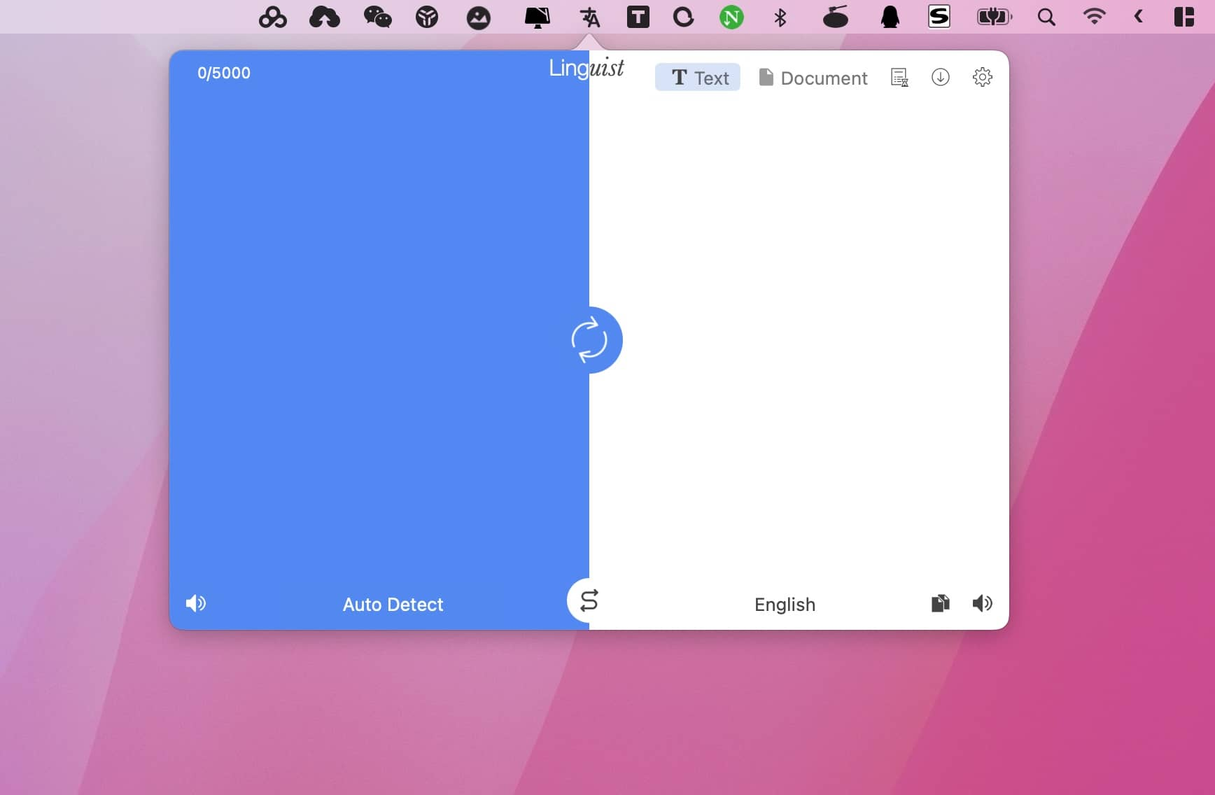Open the Bluetooth menu

click(x=781, y=17)
